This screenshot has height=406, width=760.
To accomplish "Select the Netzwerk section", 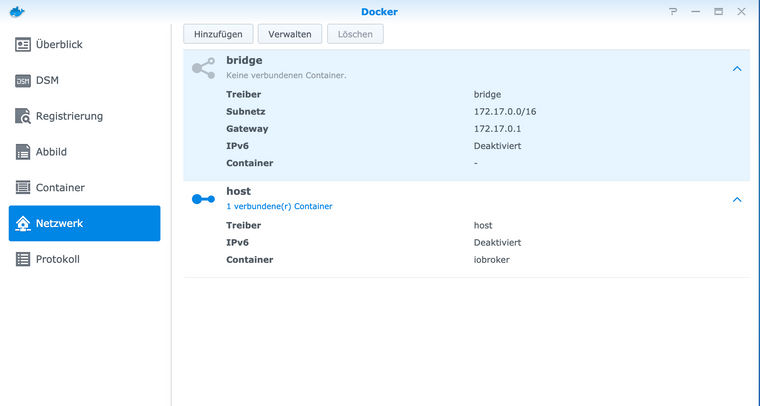I will pos(84,223).
